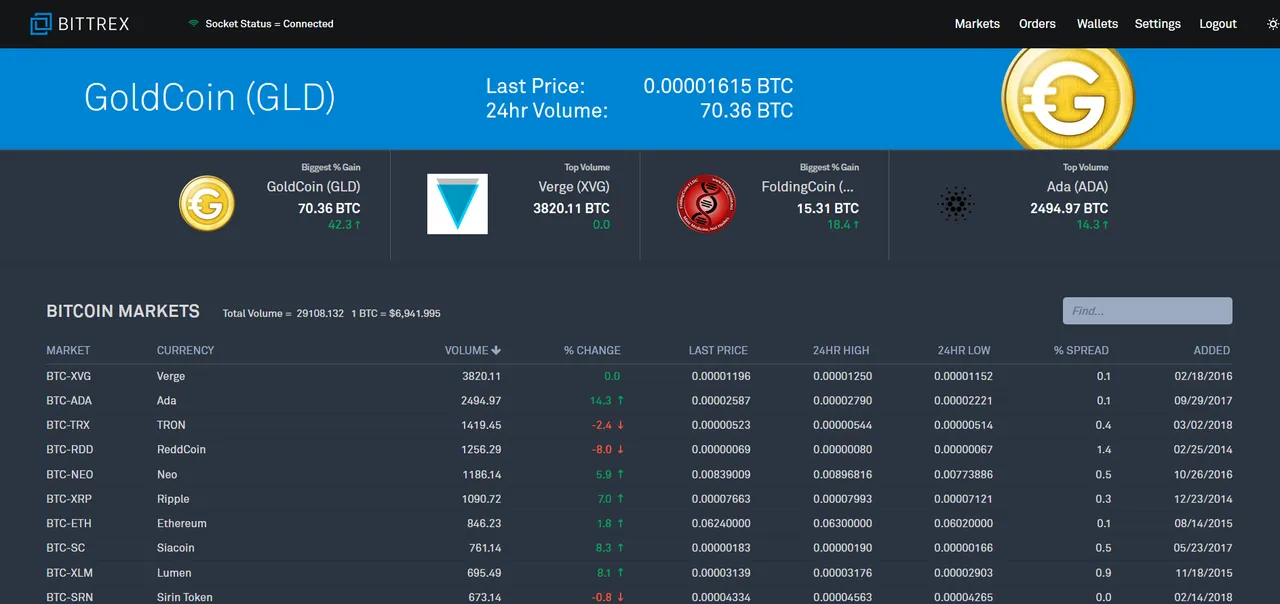Sort by the 24HR LOW column header
The width and height of the screenshot is (1280, 604).
[x=964, y=351]
